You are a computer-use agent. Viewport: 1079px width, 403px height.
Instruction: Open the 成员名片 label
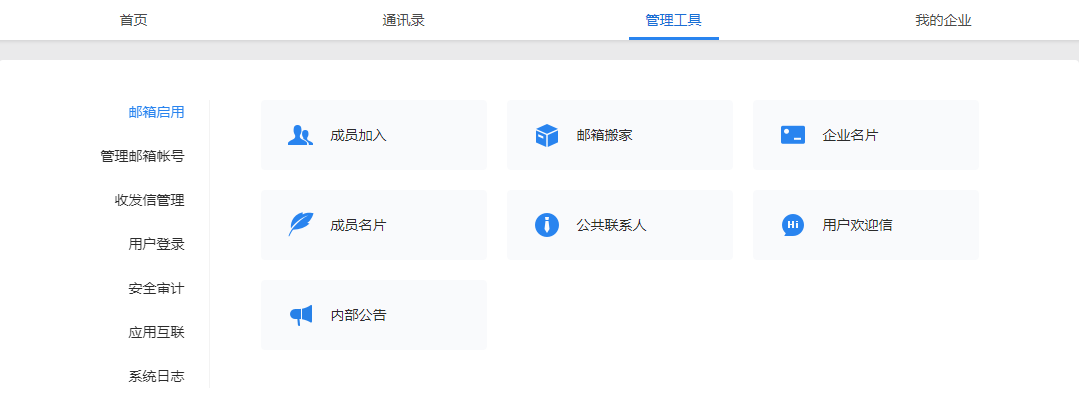tap(359, 225)
